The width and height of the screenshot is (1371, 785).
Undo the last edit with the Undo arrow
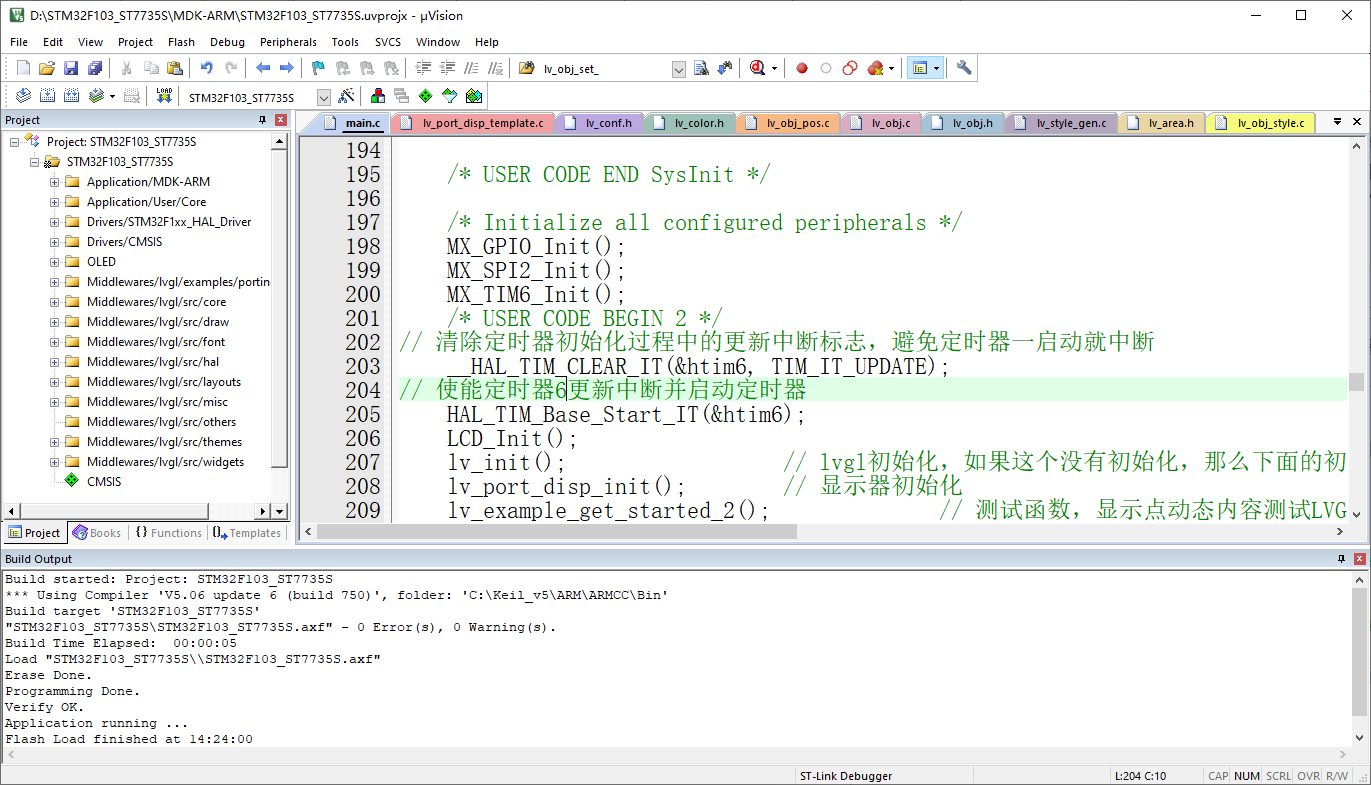[x=206, y=68]
